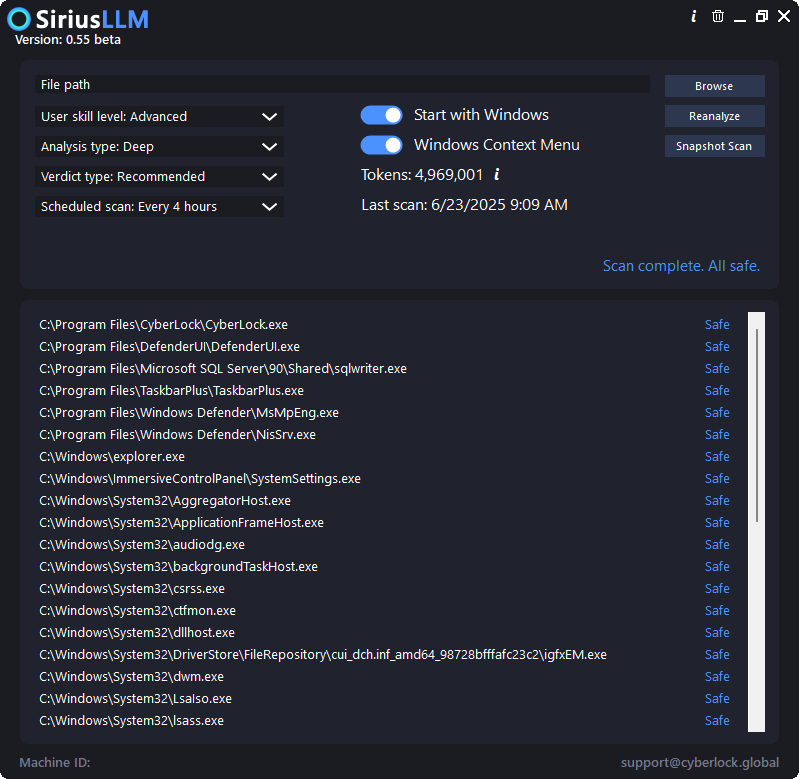Disable the Windows Context Menu switch

[x=381, y=145]
